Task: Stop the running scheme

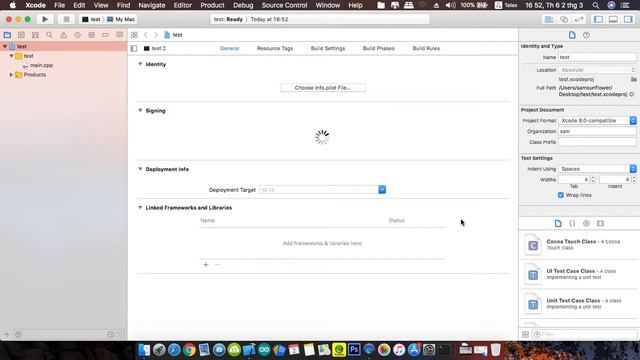Action: point(66,19)
